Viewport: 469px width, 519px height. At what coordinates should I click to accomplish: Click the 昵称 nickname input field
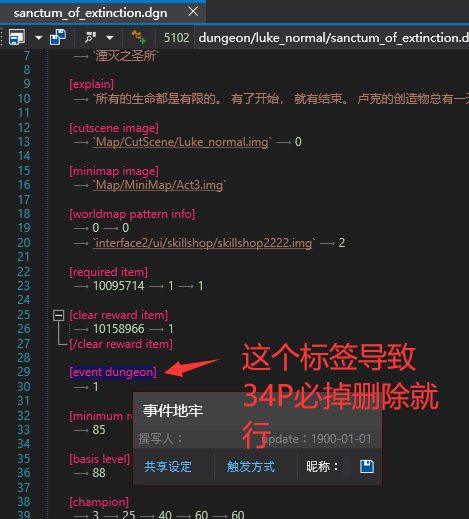347,466
